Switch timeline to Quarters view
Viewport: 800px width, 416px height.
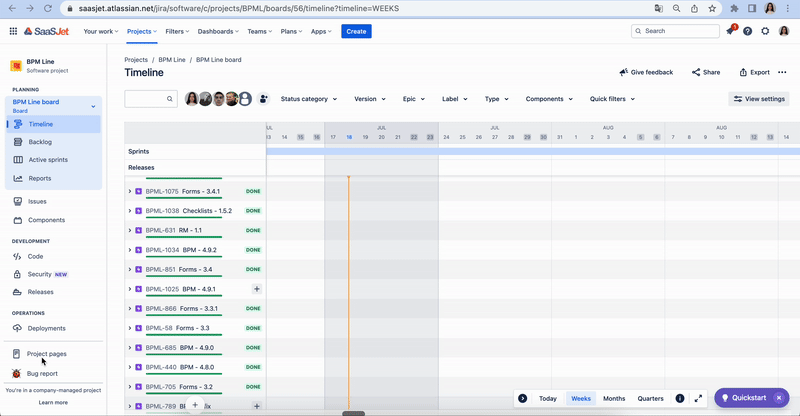click(650, 398)
